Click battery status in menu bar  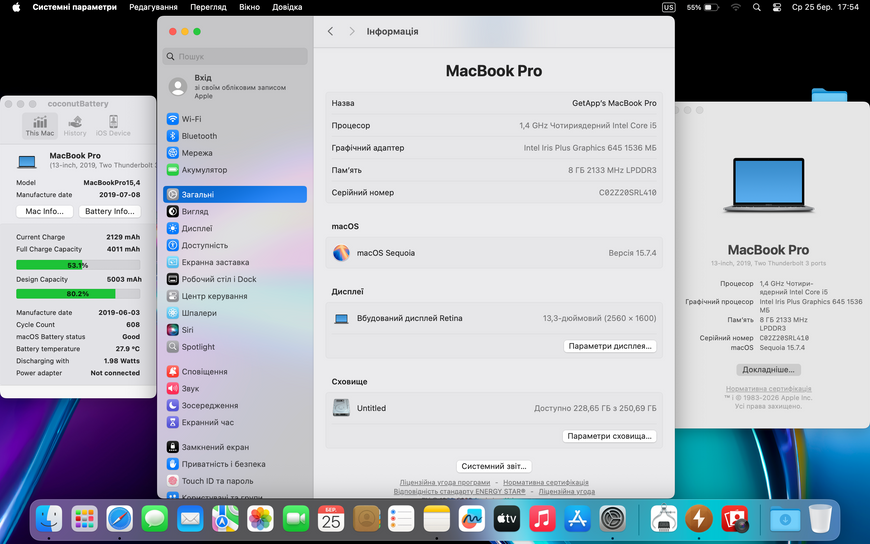pos(702,7)
